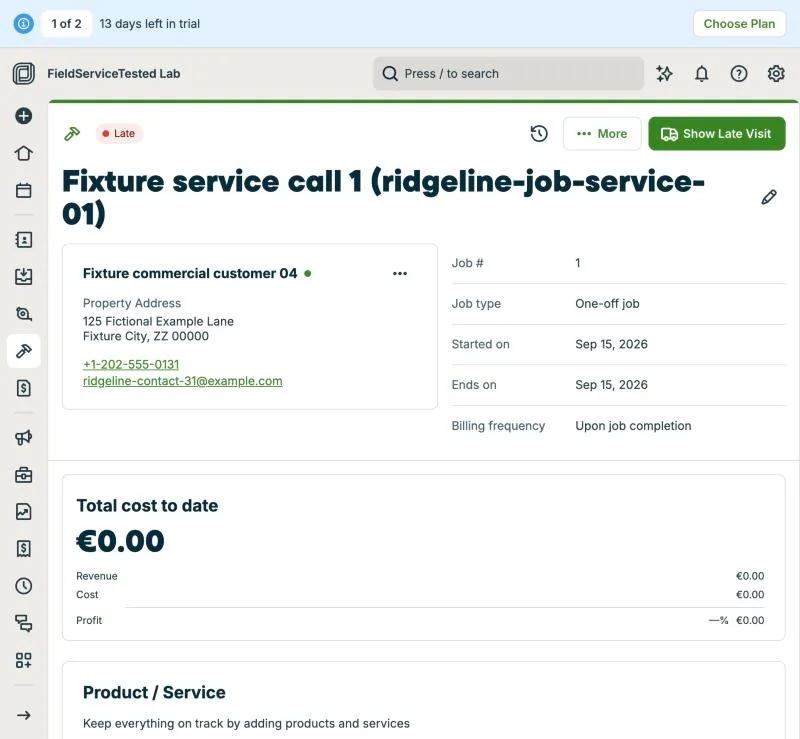
Task: Open the help question mark icon
Action: point(739,73)
